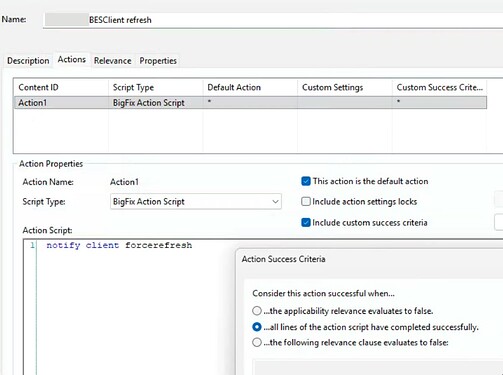Click the Custom Settings column header

pos(345,87)
